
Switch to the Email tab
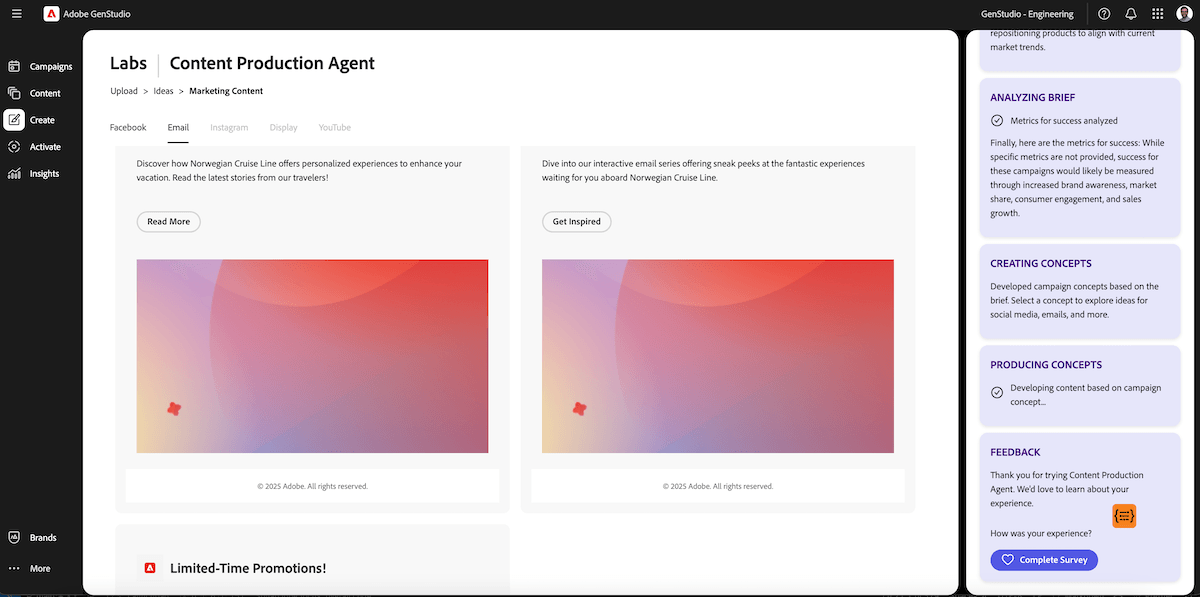178,128
